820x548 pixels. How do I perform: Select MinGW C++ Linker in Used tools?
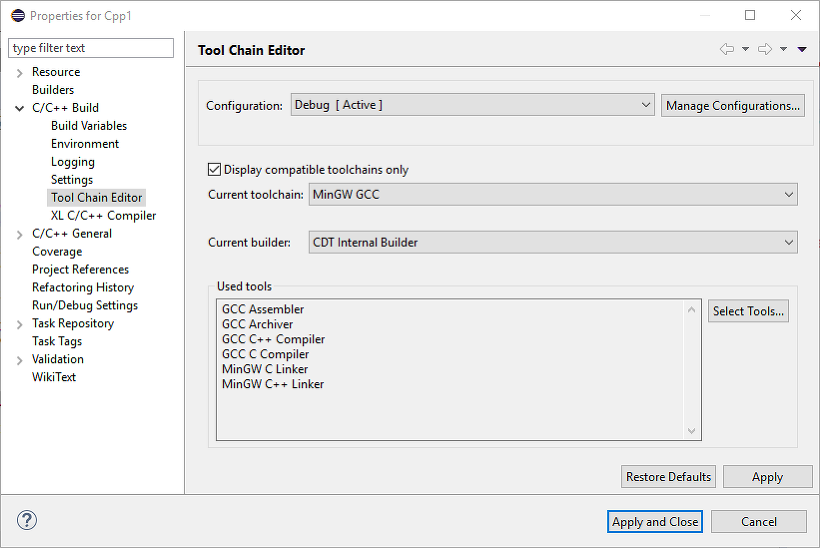[272, 384]
